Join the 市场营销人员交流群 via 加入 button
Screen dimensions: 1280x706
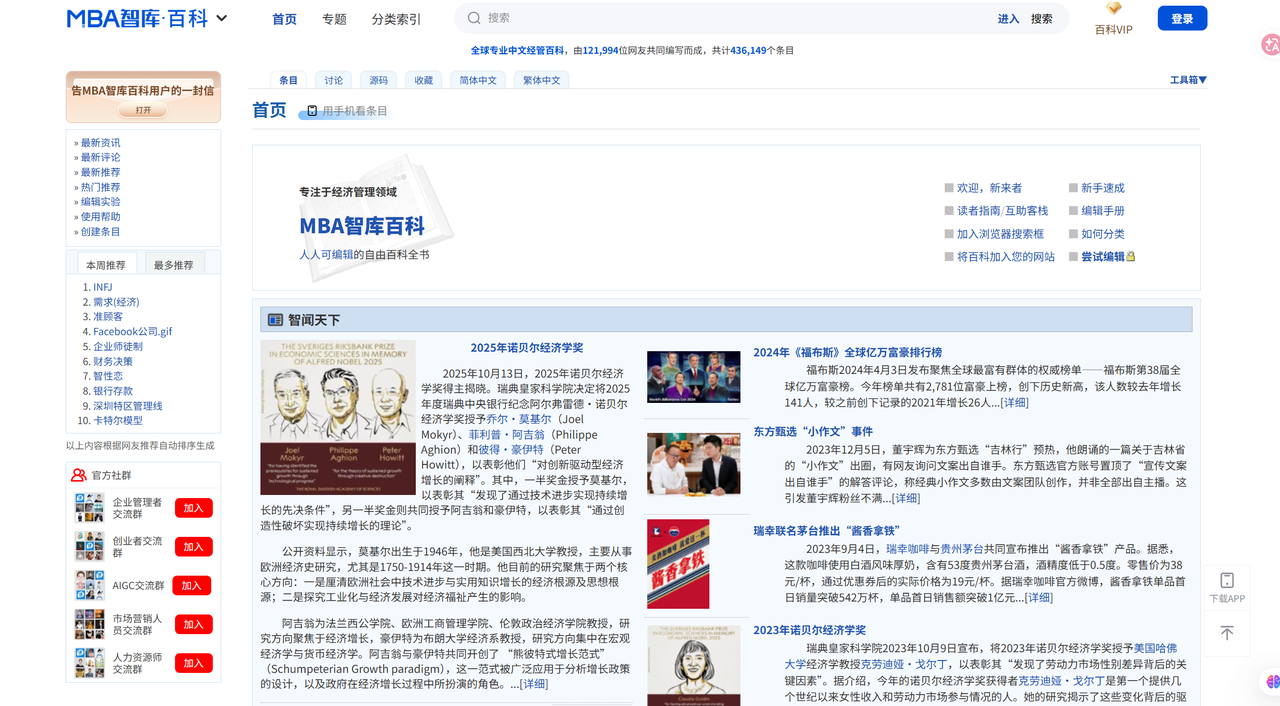pos(193,624)
